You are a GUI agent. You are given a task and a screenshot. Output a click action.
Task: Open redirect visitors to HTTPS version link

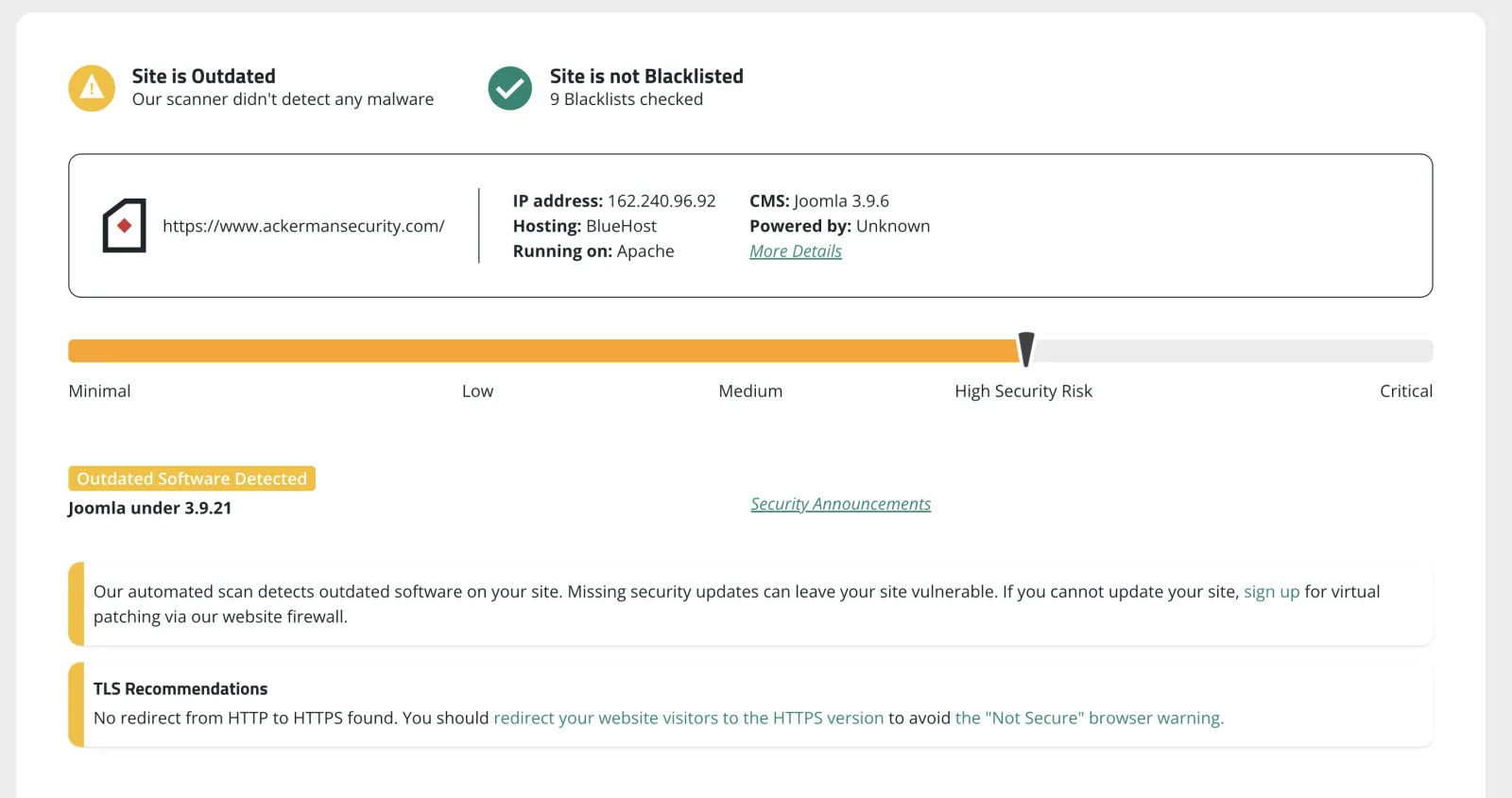(x=689, y=718)
